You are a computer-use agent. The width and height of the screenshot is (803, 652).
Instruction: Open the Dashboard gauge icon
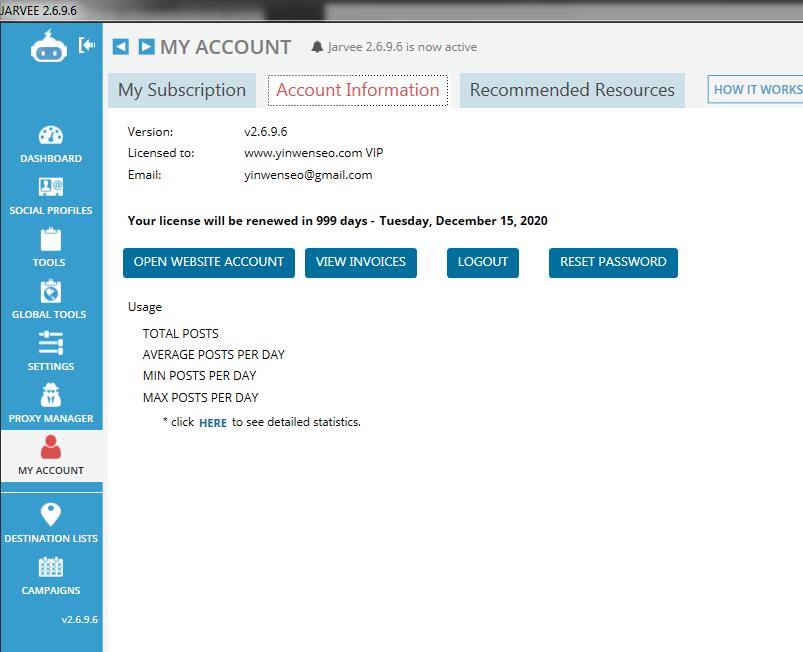[51, 135]
